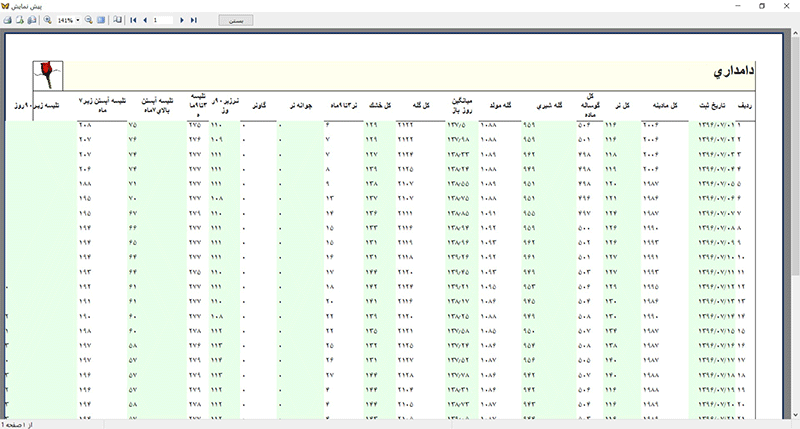800x429 pixels.
Task: Click the گله مولد value in row 9
Action: pyautogui.click(x=488, y=242)
